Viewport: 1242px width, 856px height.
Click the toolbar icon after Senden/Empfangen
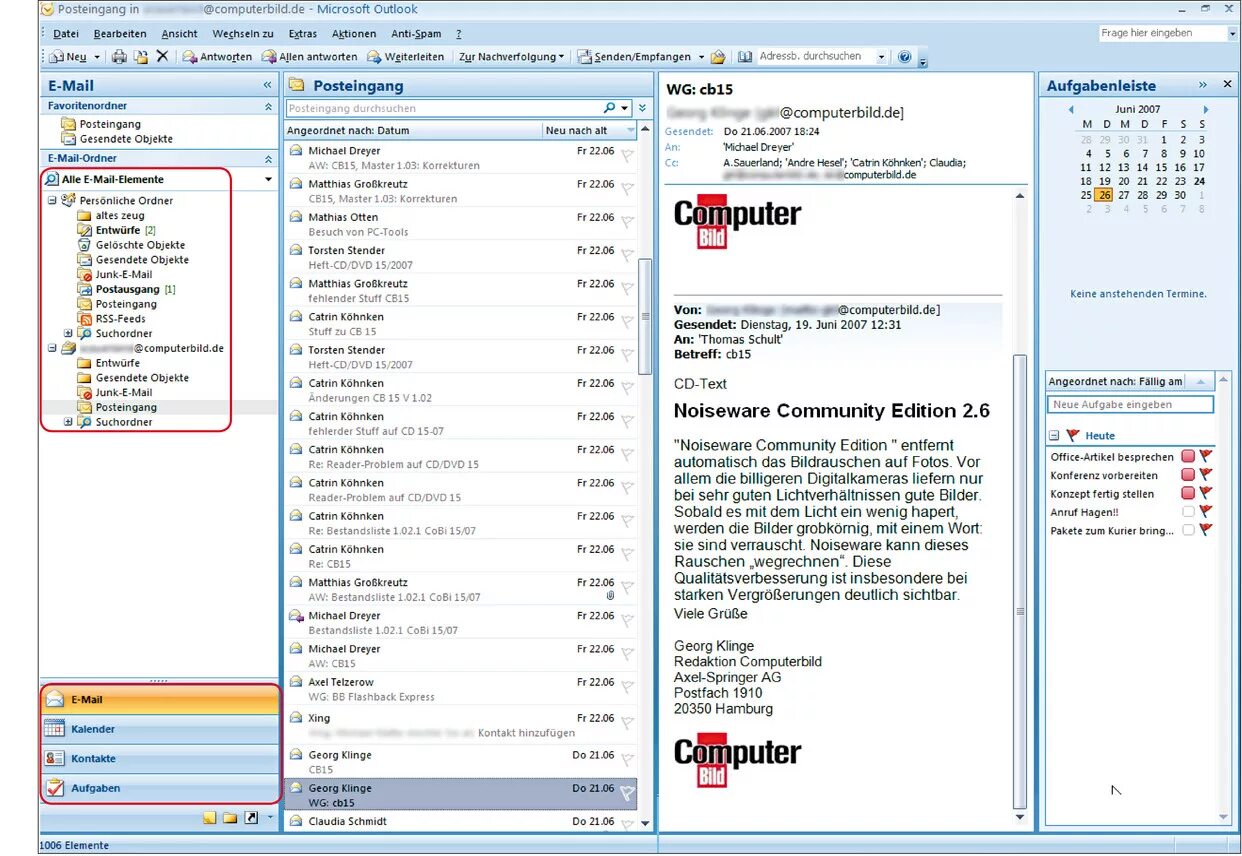(718, 57)
